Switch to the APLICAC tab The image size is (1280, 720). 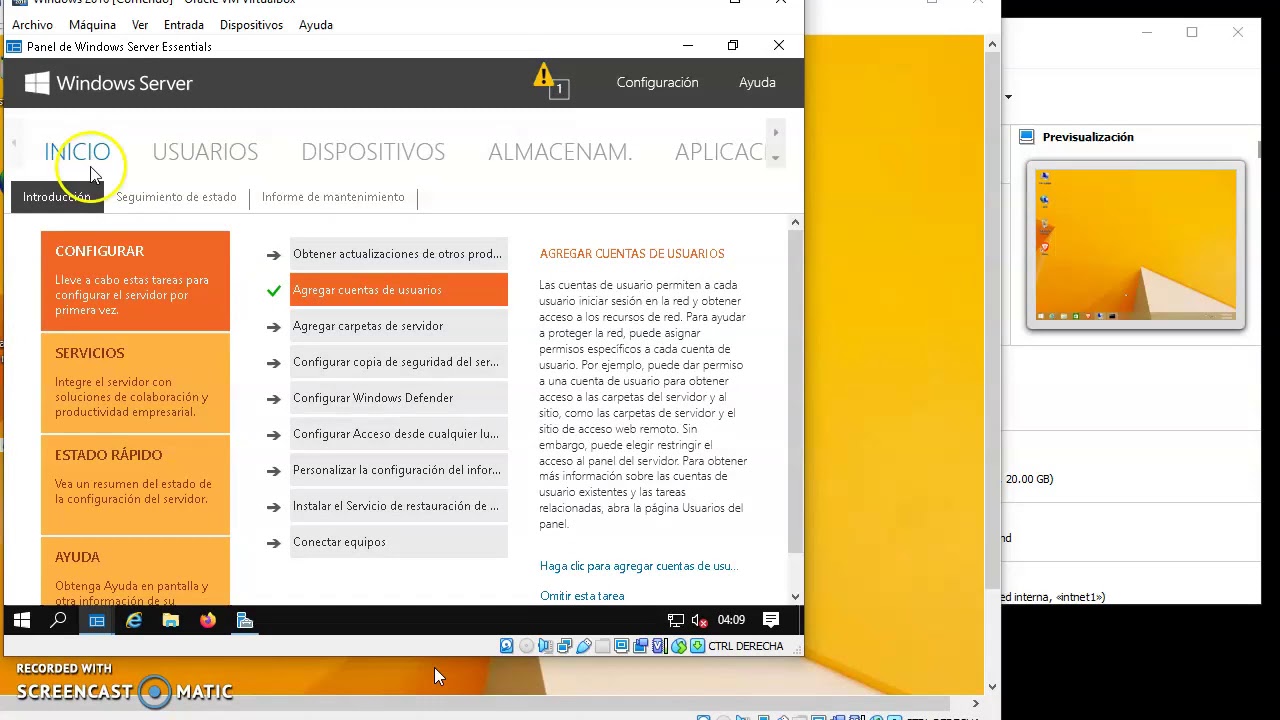click(x=720, y=152)
